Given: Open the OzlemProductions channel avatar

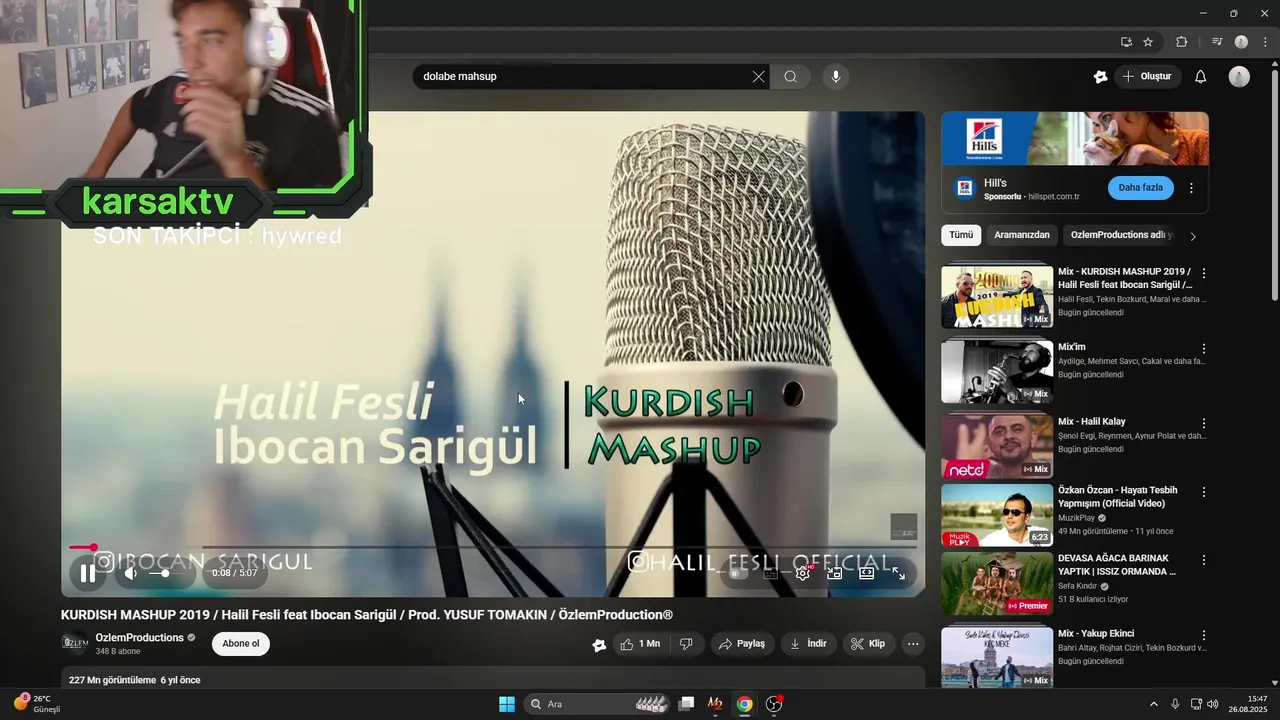Looking at the screenshot, I should tap(75, 643).
